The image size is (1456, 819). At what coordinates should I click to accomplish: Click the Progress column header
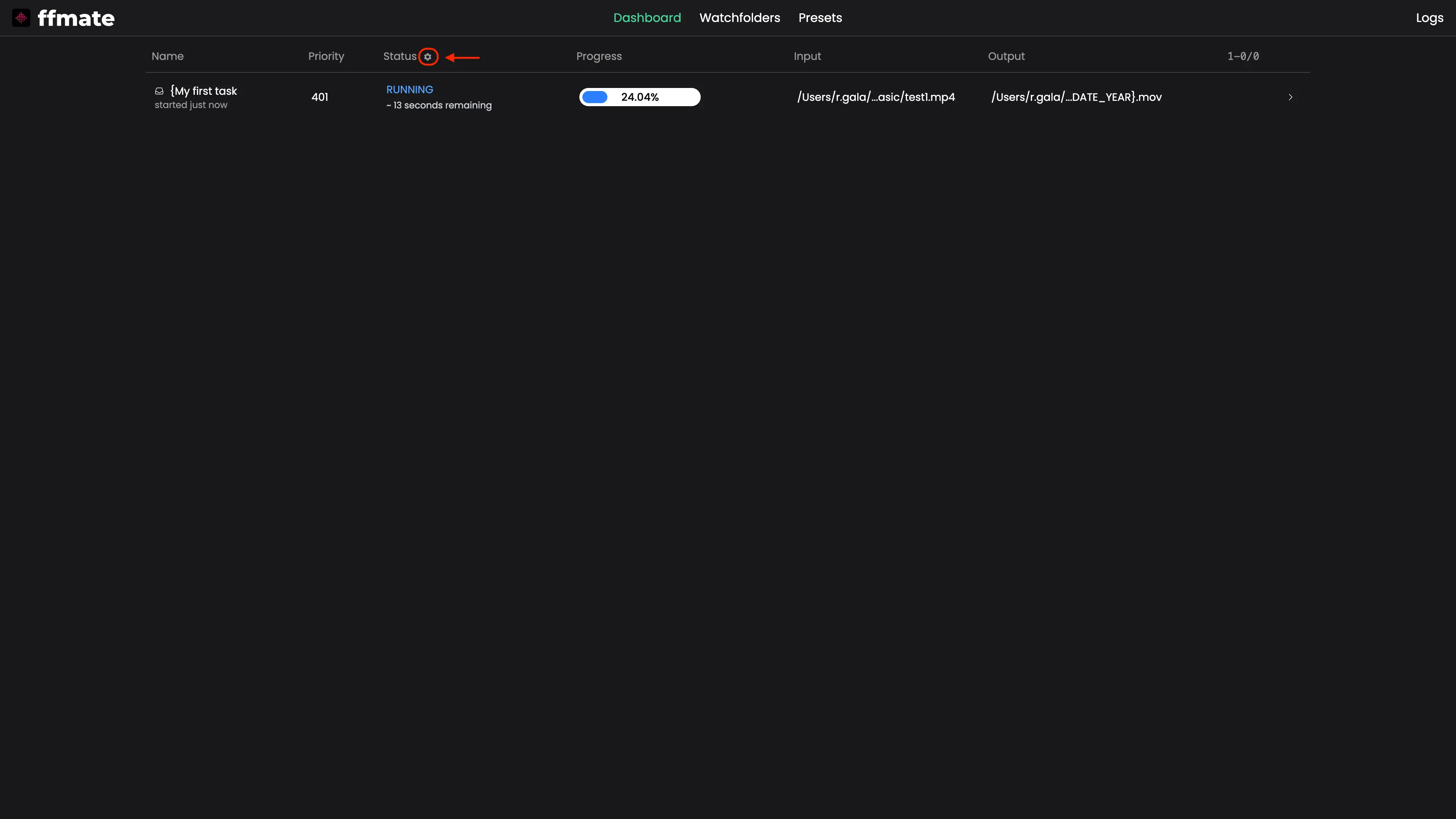[x=599, y=56]
